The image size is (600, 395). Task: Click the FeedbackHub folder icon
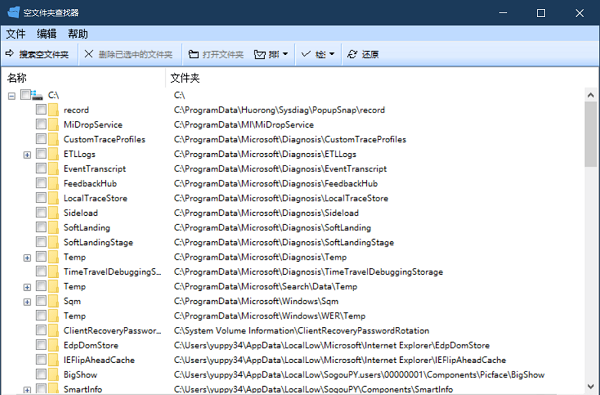pos(54,183)
